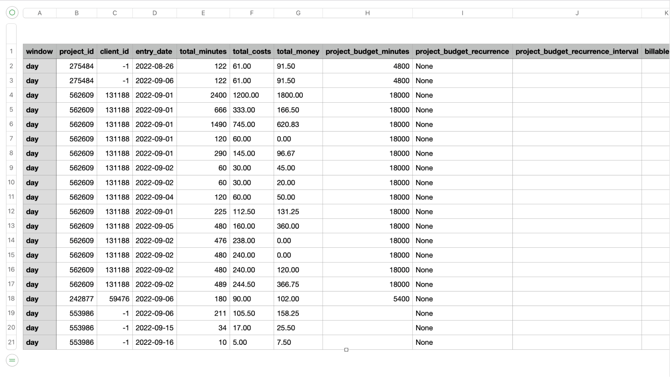Image resolution: width=670 pixels, height=377 pixels.
Task: Select row 1 header number
Action: (12, 51)
